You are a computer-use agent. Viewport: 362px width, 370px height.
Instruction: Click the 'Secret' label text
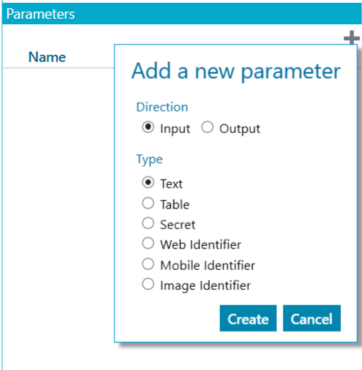coord(178,225)
